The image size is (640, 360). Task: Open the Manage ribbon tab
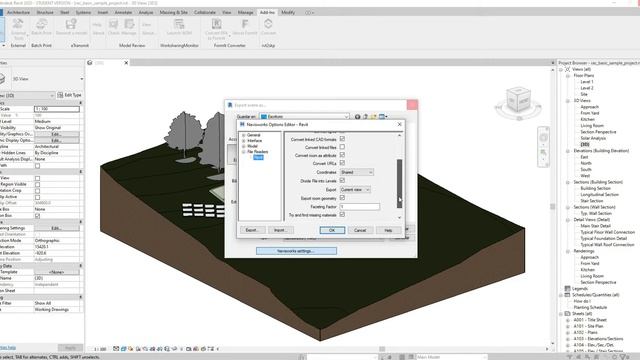pyautogui.click(x=245, y=13)
